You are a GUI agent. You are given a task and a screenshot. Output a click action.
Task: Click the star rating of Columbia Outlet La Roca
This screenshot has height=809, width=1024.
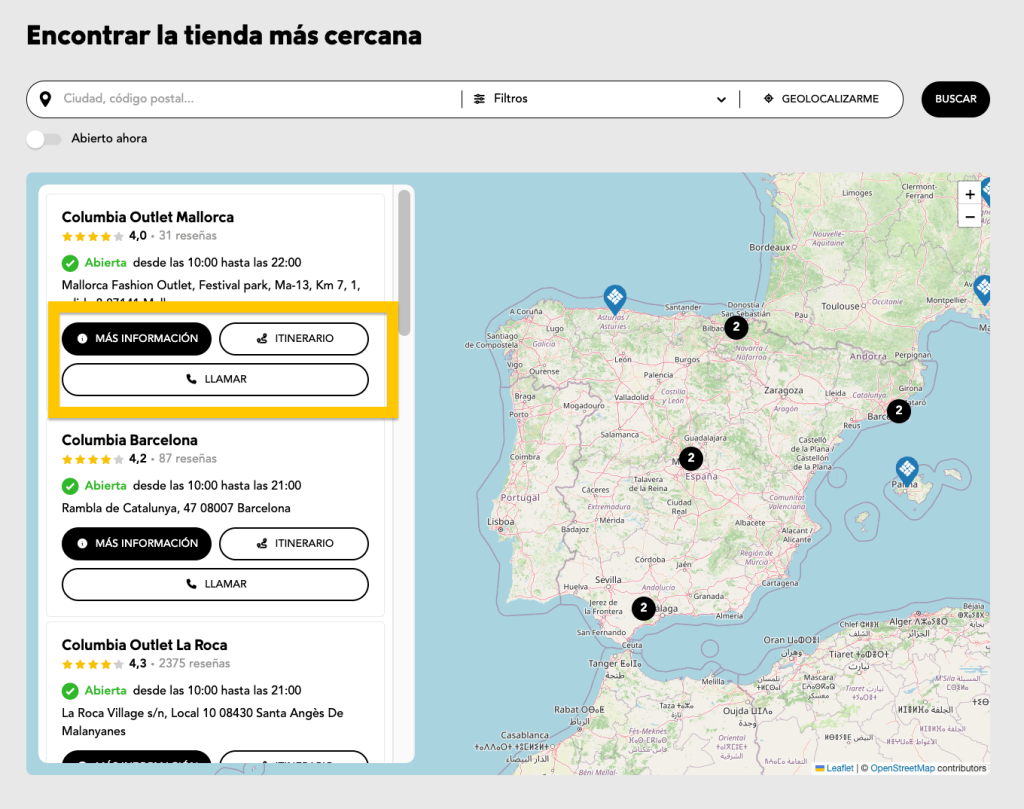pos(93,665)
